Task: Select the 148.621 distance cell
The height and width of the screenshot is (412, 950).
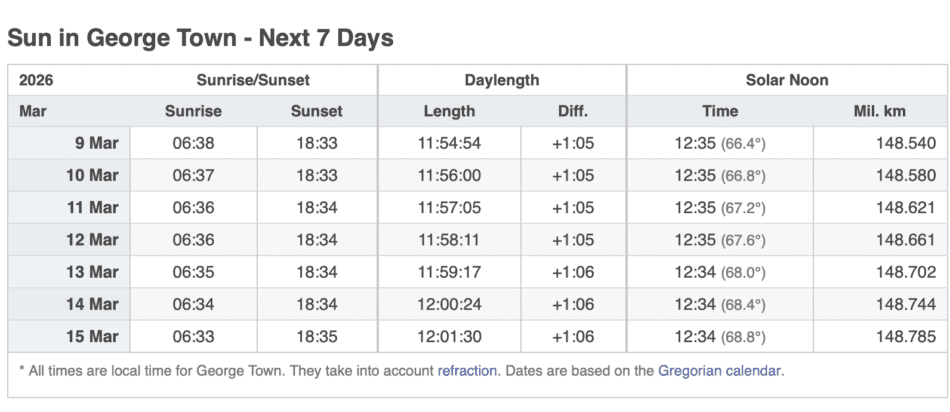Action: point(905,208)
